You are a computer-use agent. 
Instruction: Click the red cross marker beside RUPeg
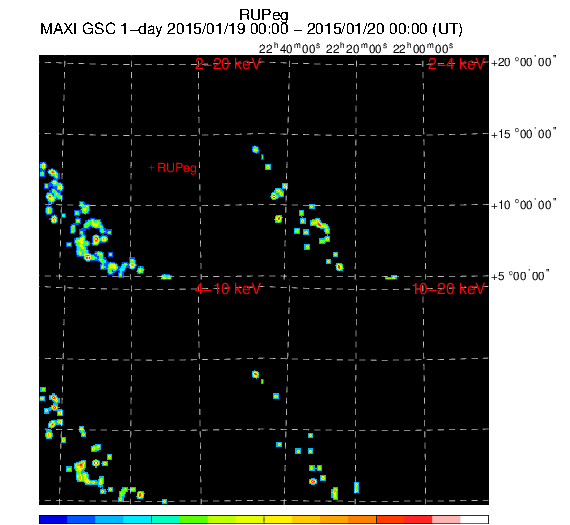152,168
